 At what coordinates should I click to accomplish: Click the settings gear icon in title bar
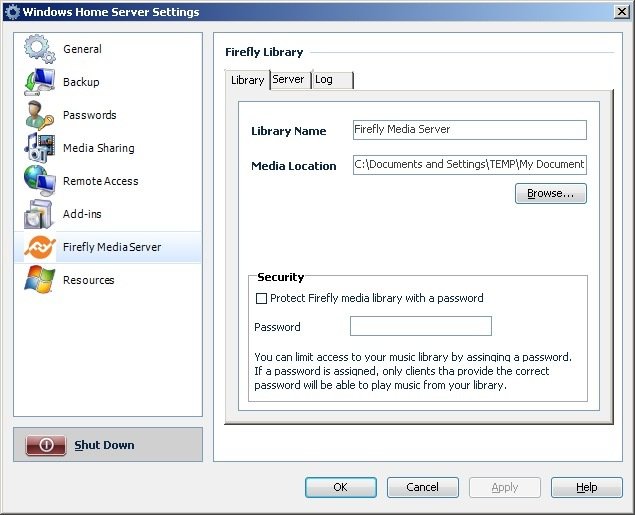(x=12, y=12)
